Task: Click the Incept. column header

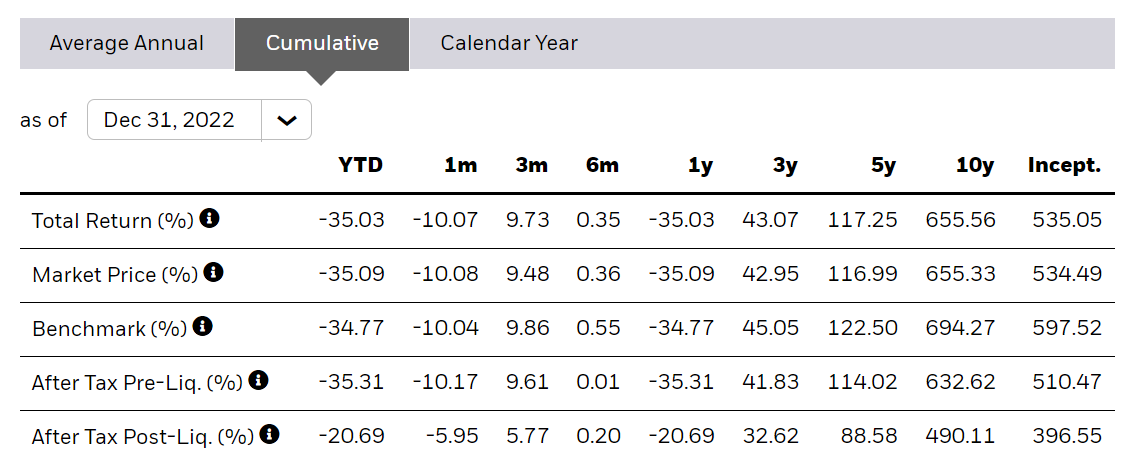Action: coord(1064,165)
